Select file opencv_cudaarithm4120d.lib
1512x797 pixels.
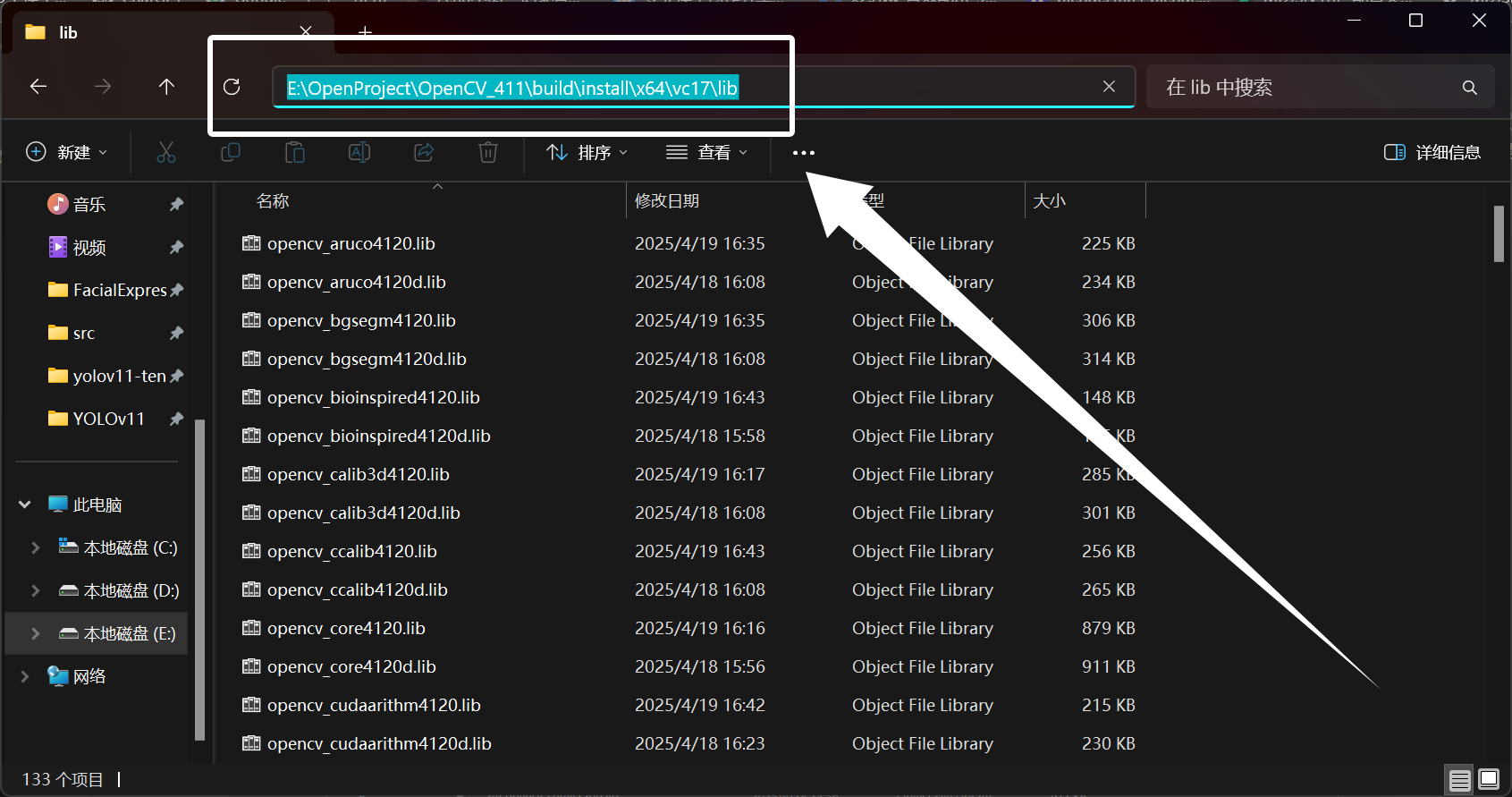[379, 743]
